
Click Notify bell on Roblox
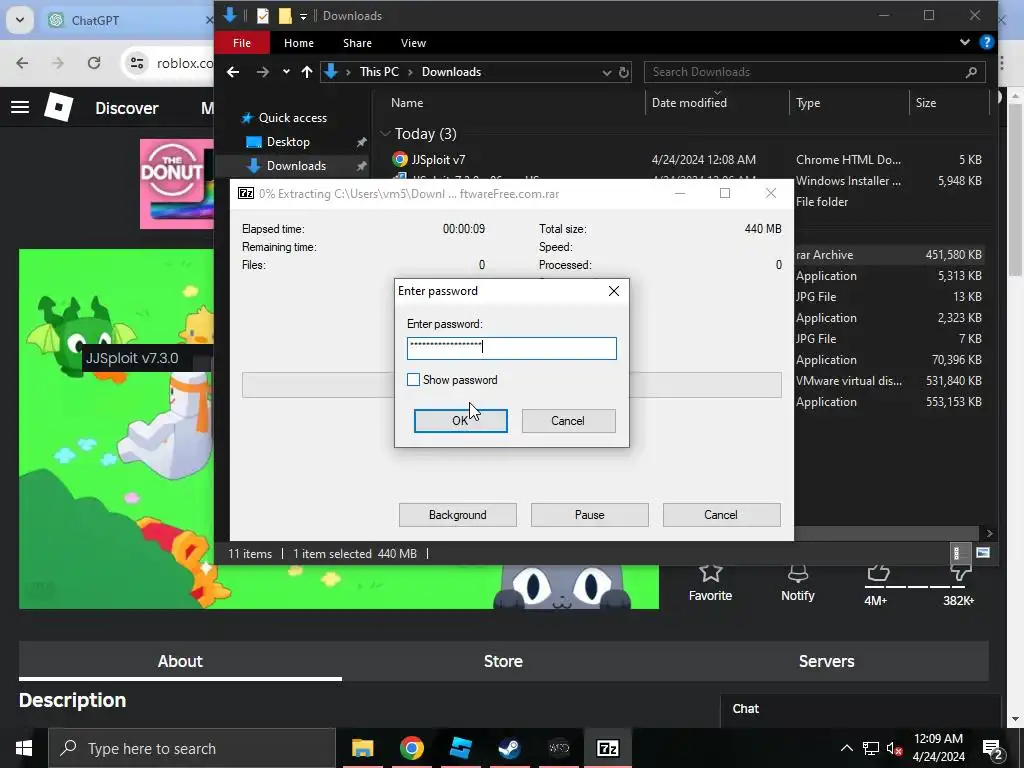tap(797, 583)
